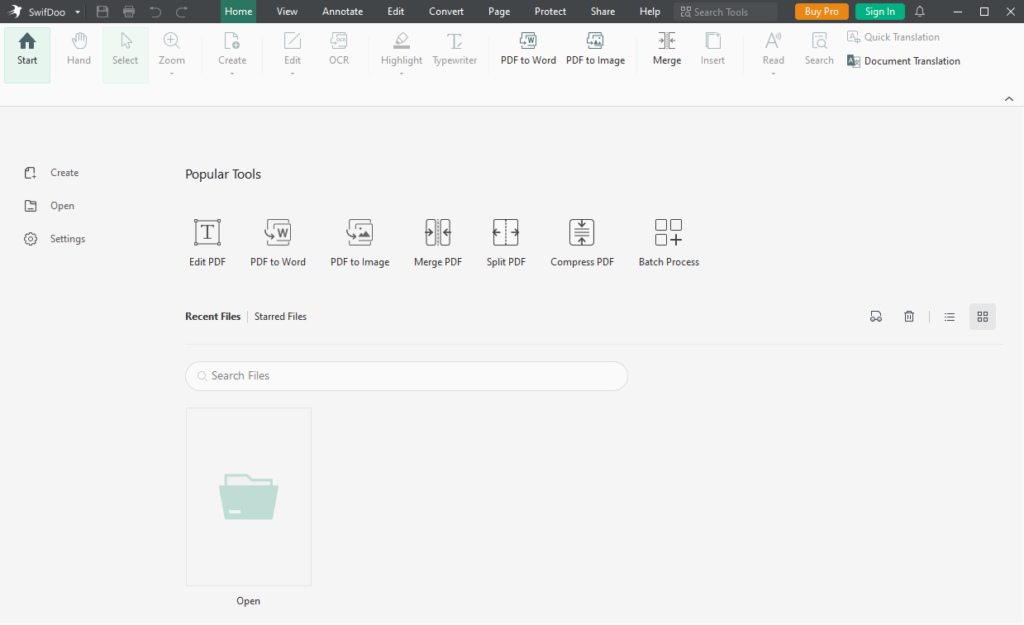The width and height of the screenshot is (1024, 625).
Task: Click the Buy Pro button
Action: [x=821, y=12]
